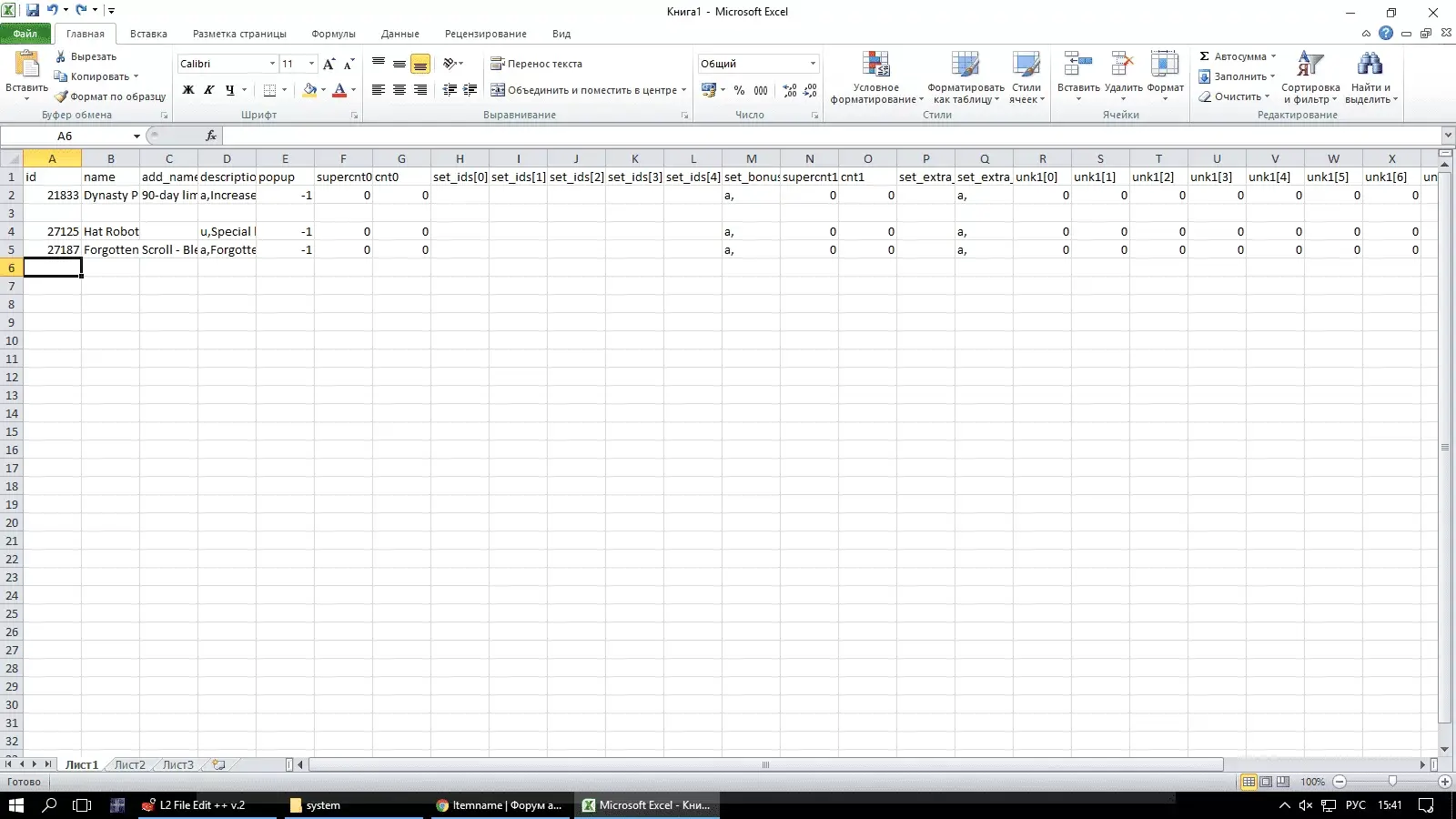Increase decimal places
1456x819 pixels.
pos(790,90)
